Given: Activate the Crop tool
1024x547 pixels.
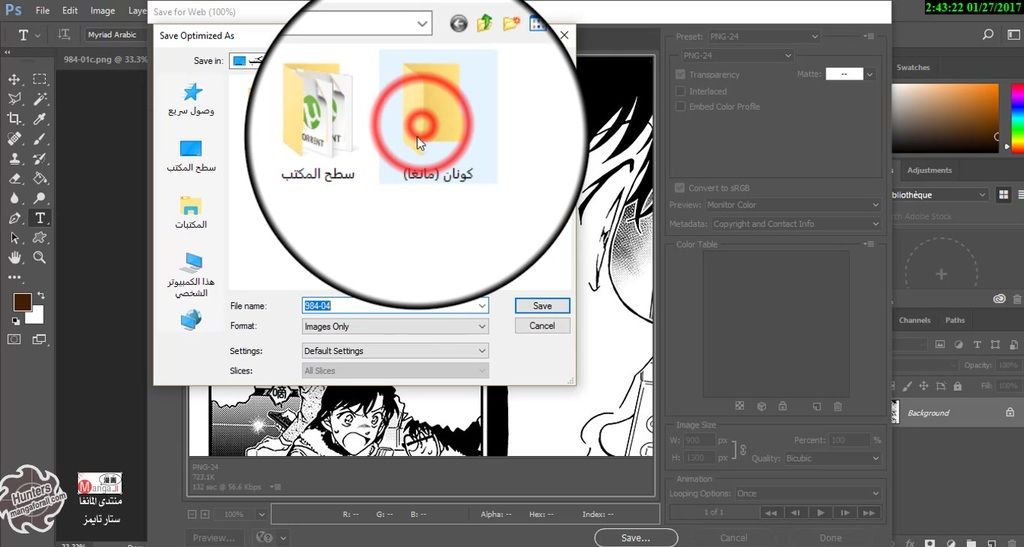Looking at the screenshot, I should (x=14, y=119).
